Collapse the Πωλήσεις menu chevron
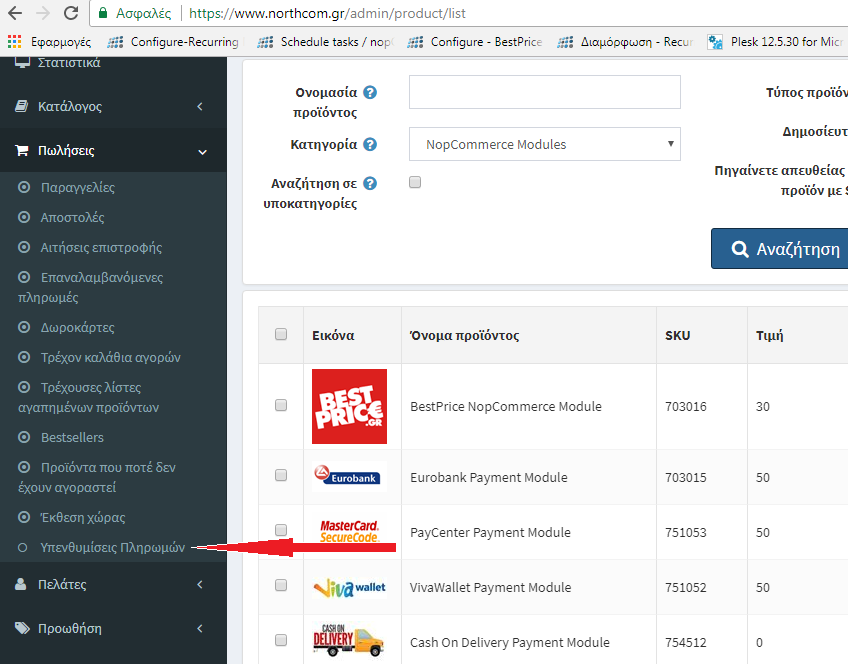This screenshot has width=848, height=664. (x=202, y=152)
